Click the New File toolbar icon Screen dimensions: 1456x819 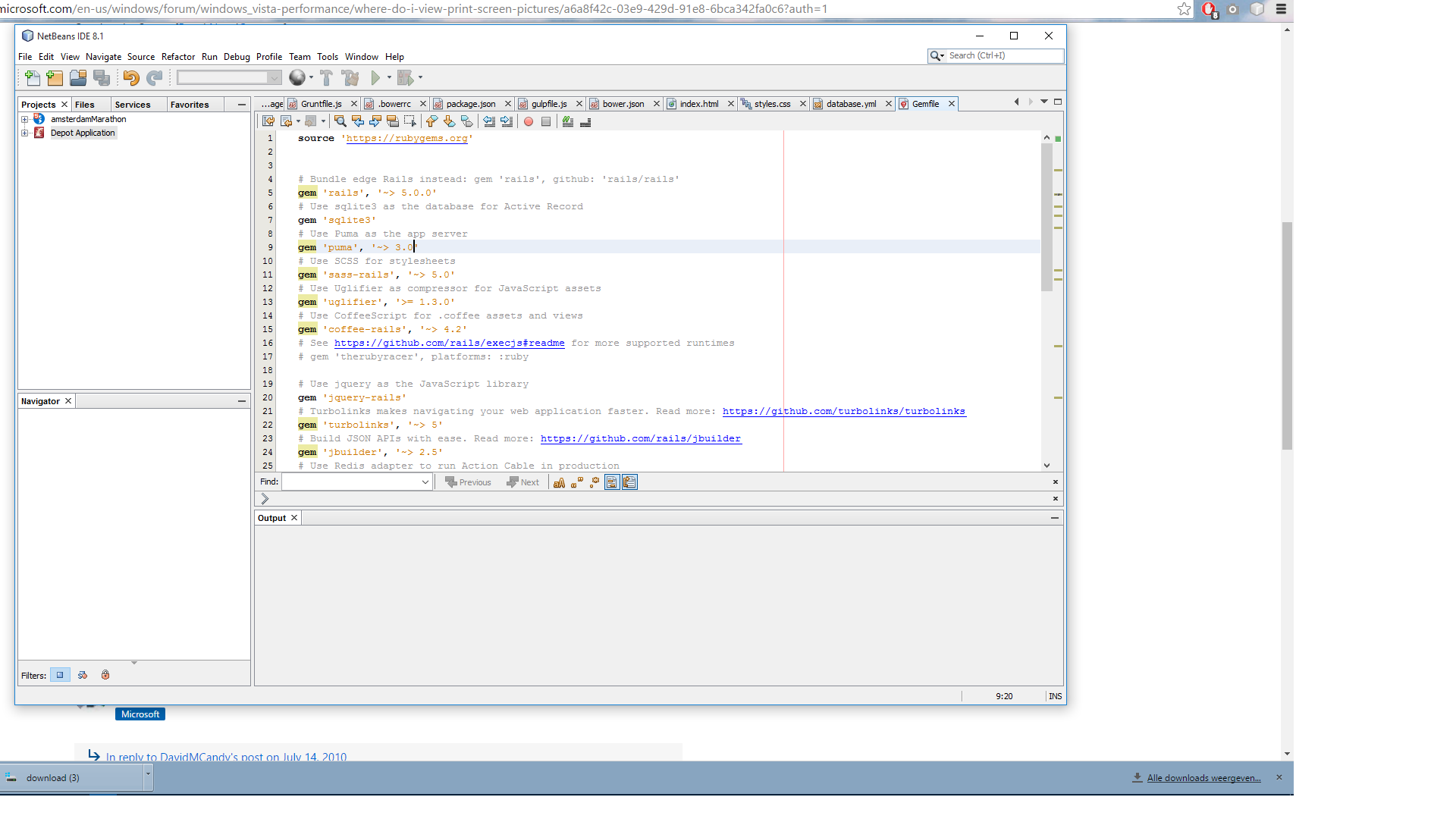(33, 77)
